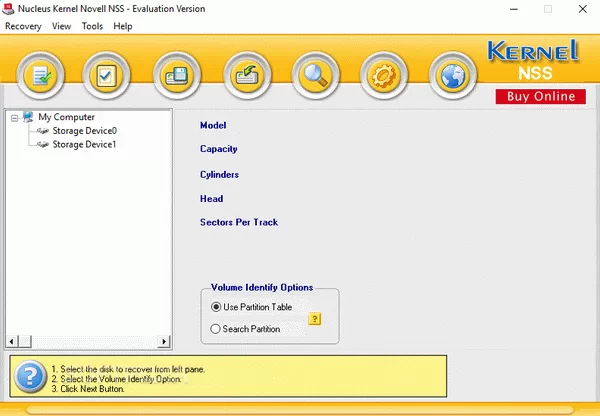Open the Recovery menu
600x416 pixels.
[x=23, y=26]
